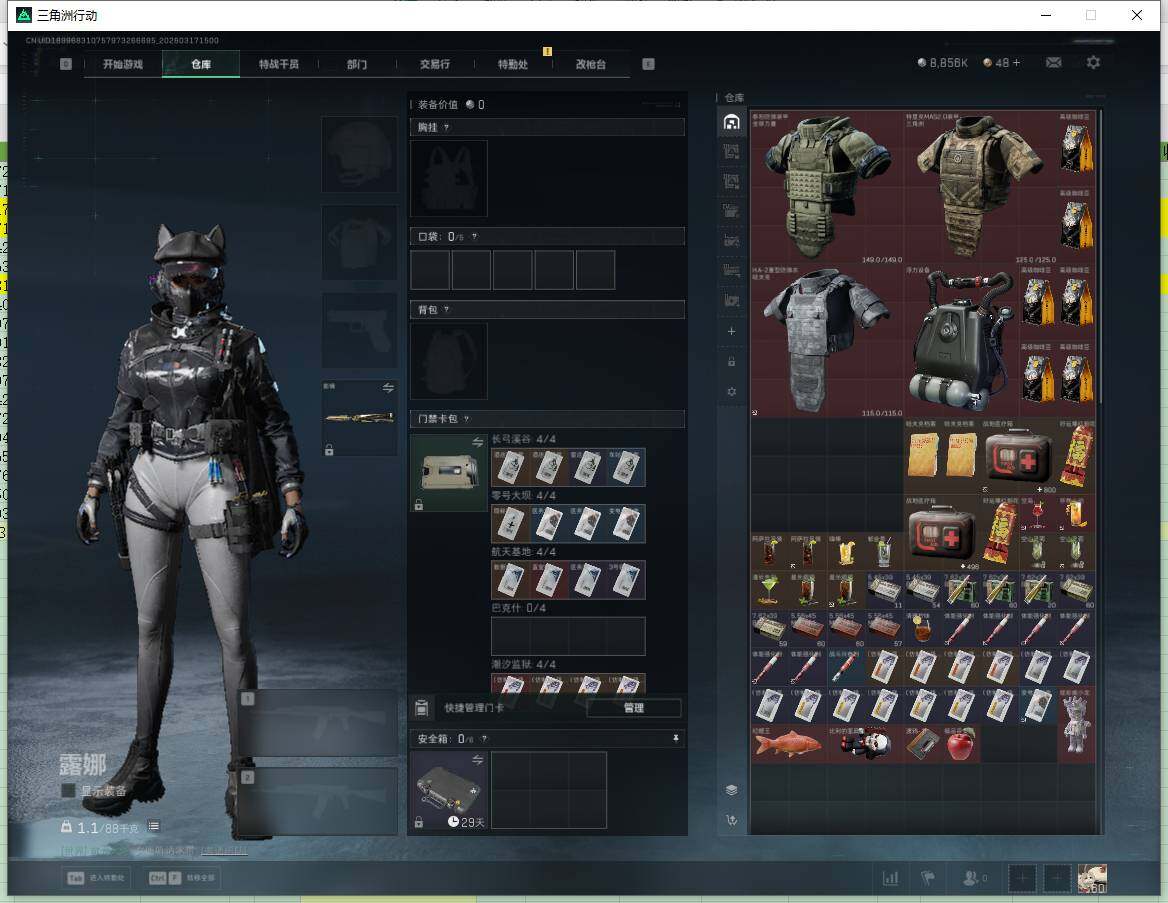1168x903 pixels.
Task: Click the stack-items icon below the warehouse sidebar
Action: coord(731,790)
